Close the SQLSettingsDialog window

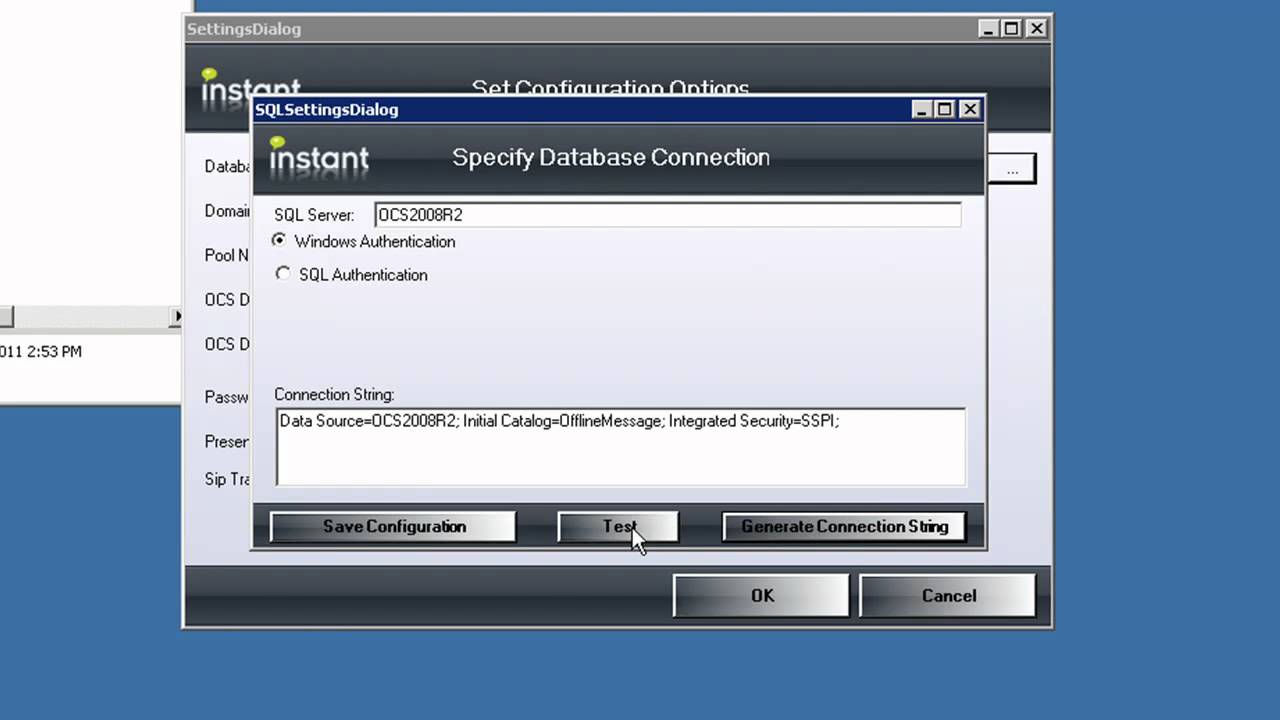969,110
